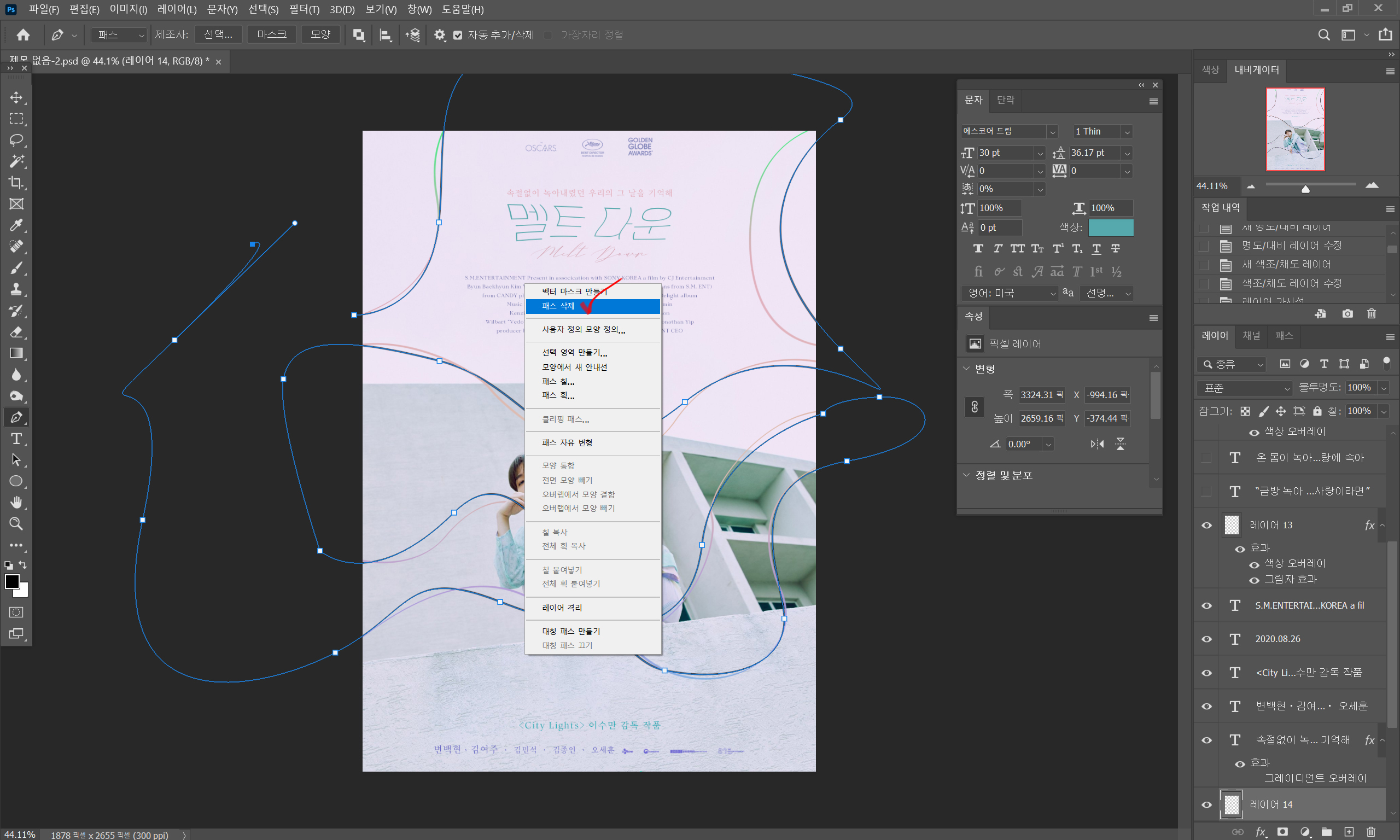Show the 온 몸이 녹아 text layer
This screenshot has height=840, width=1400.
(1206, 457)
